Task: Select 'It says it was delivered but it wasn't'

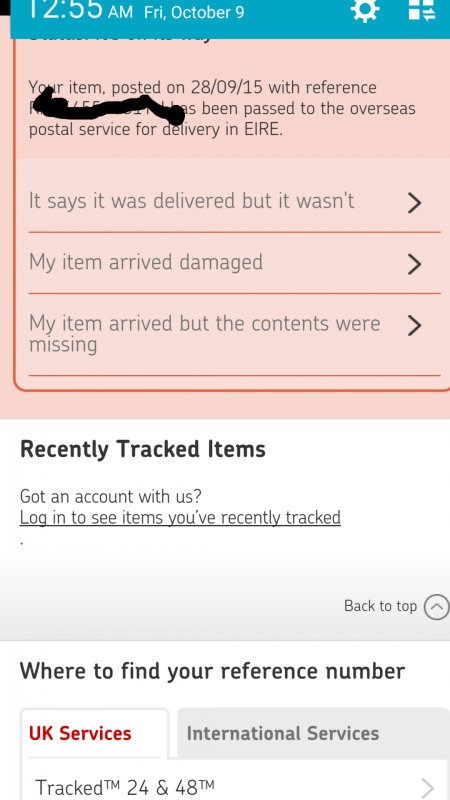Action: point(235,202)
